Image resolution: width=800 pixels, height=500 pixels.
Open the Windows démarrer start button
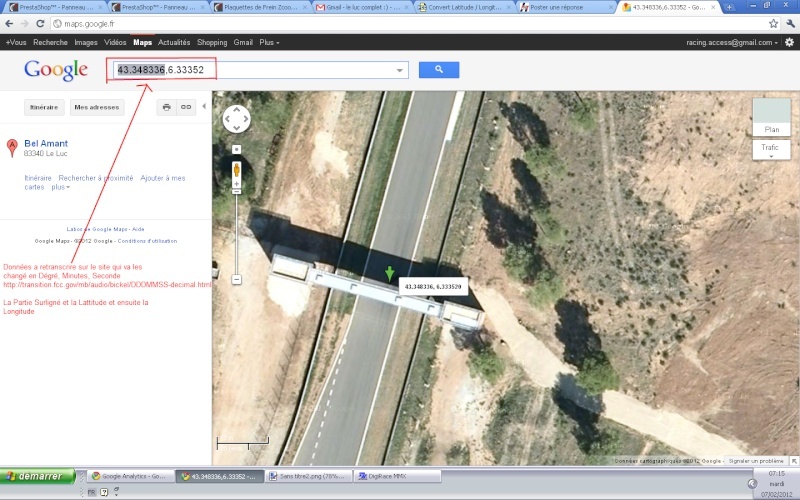[38, 476]
